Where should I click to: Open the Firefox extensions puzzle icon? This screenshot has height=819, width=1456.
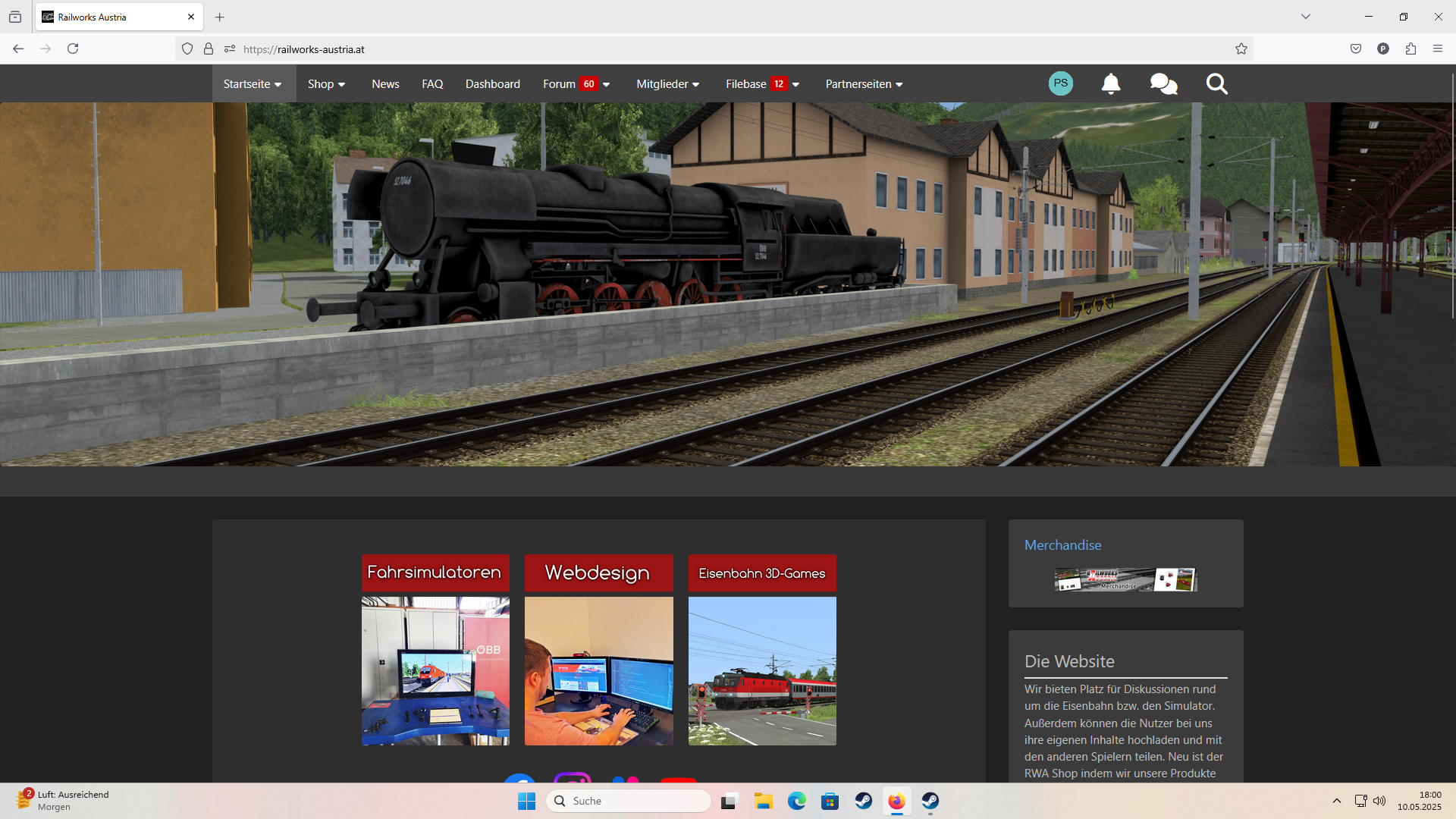1410,49
